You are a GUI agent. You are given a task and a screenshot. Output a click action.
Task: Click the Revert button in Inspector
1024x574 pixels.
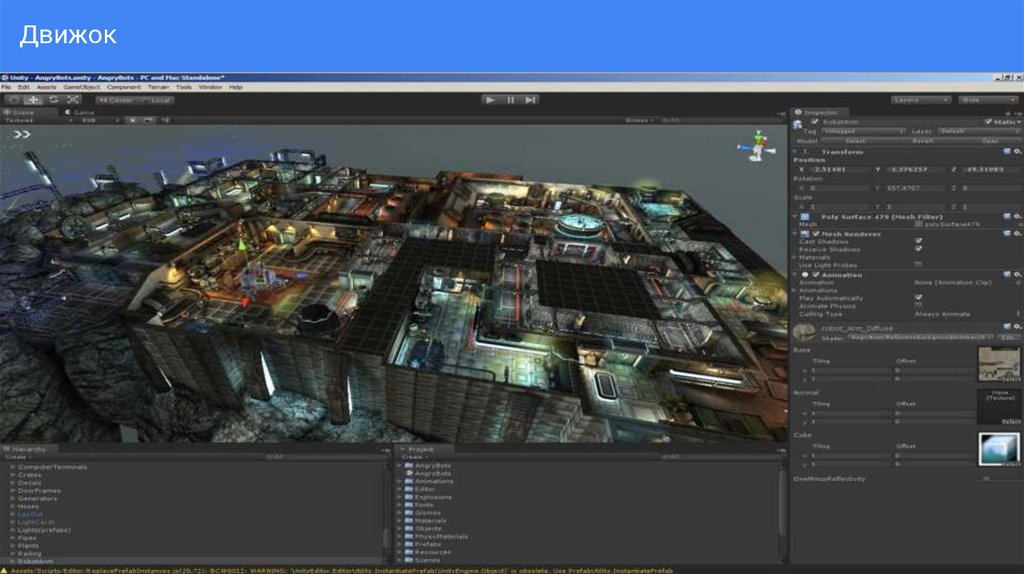tap(922, 141)
